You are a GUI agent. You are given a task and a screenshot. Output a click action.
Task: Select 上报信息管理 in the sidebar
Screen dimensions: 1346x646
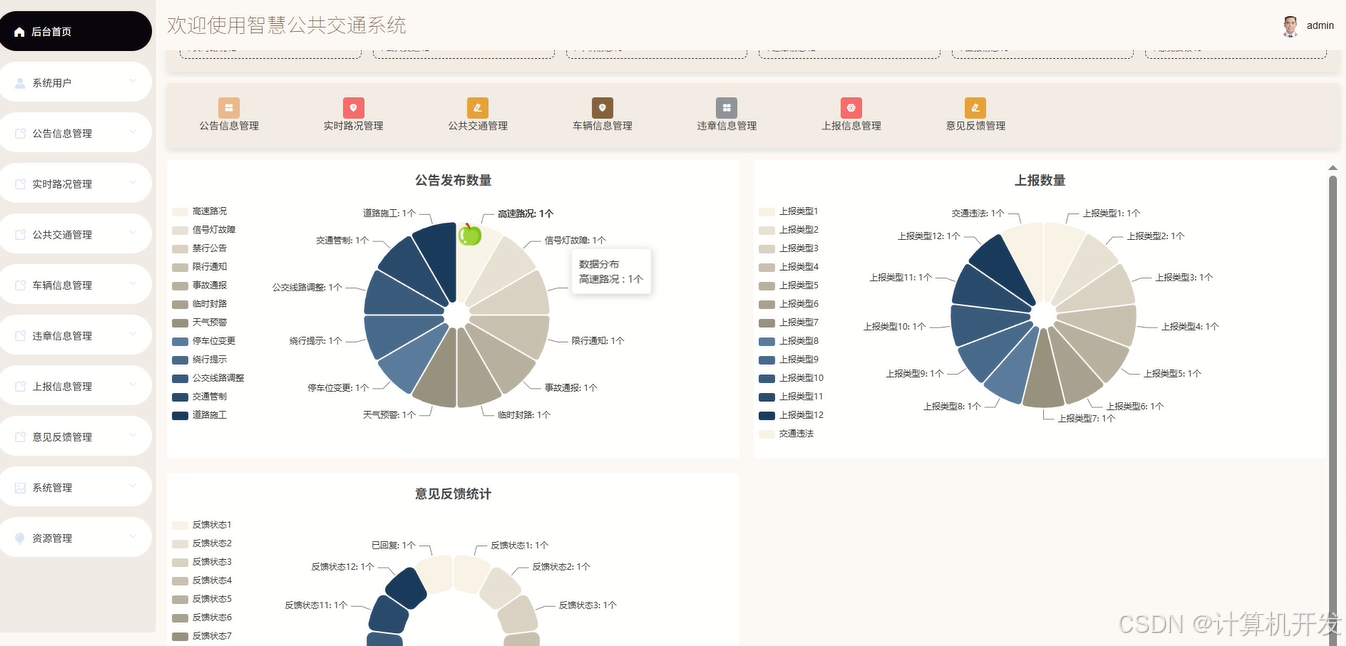point(76,386)
